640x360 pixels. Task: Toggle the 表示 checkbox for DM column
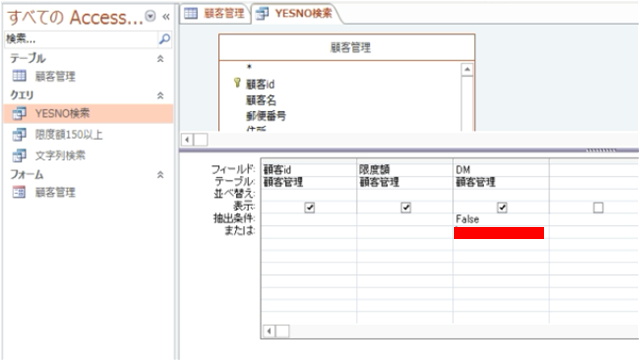coord(502,208)
